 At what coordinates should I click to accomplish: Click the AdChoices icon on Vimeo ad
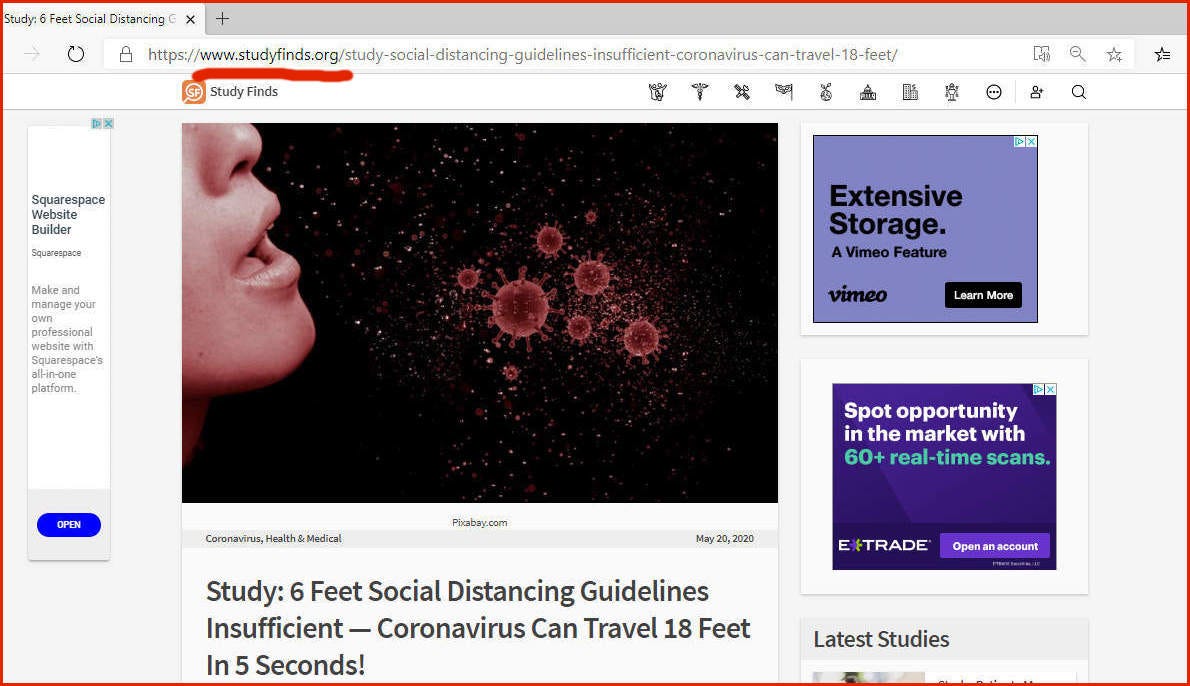1020,142
